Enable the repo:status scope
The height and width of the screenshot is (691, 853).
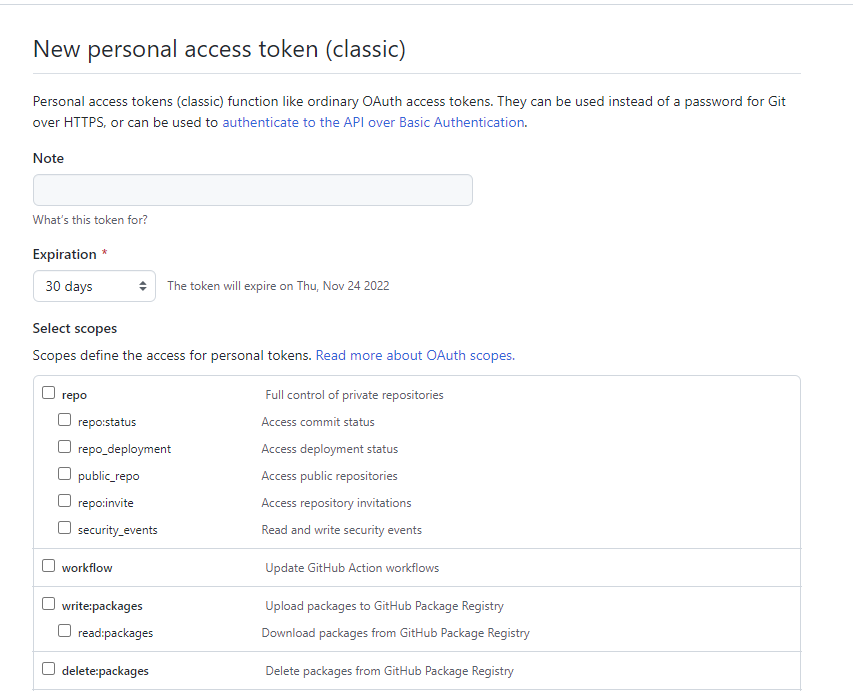point(65,420)
